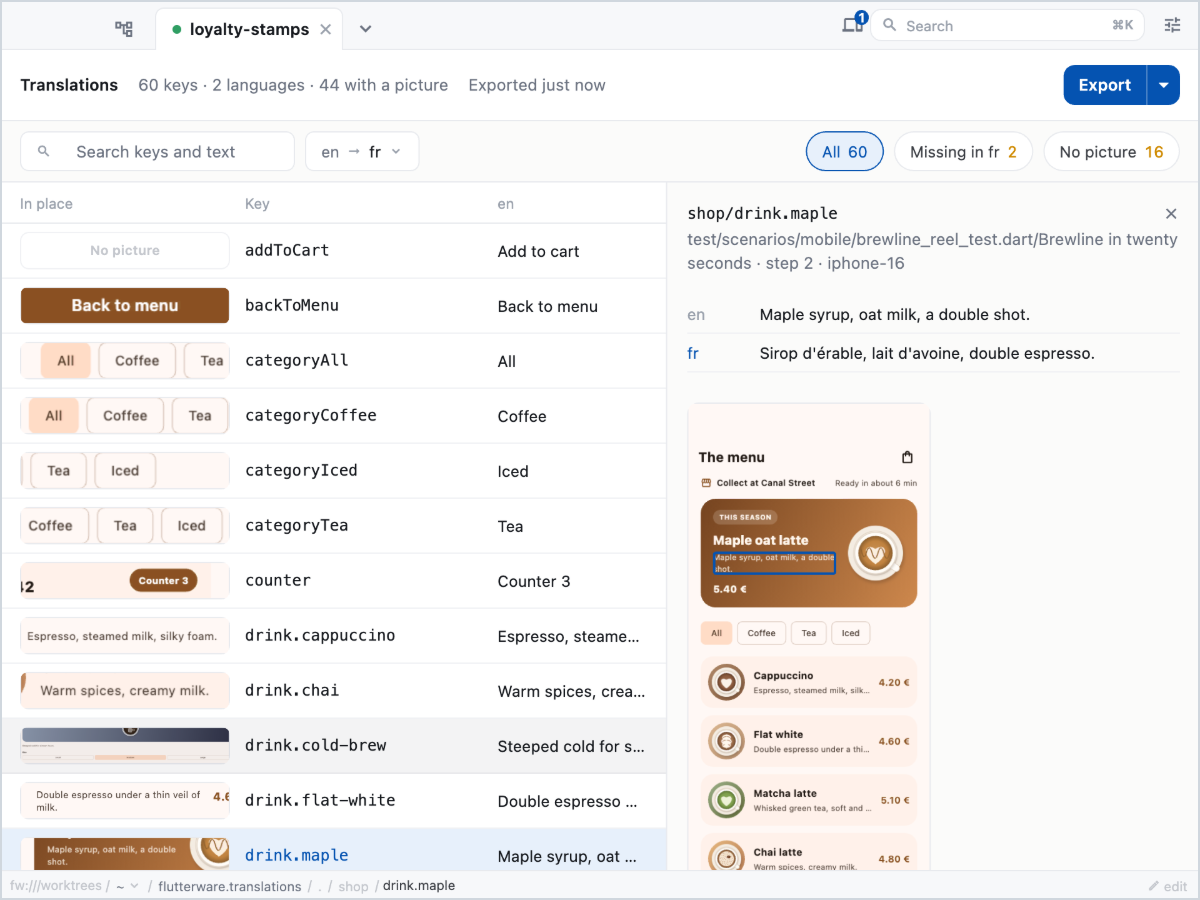
Task: Click the edit pencil in the status bar
Action: coord(1167,886)
